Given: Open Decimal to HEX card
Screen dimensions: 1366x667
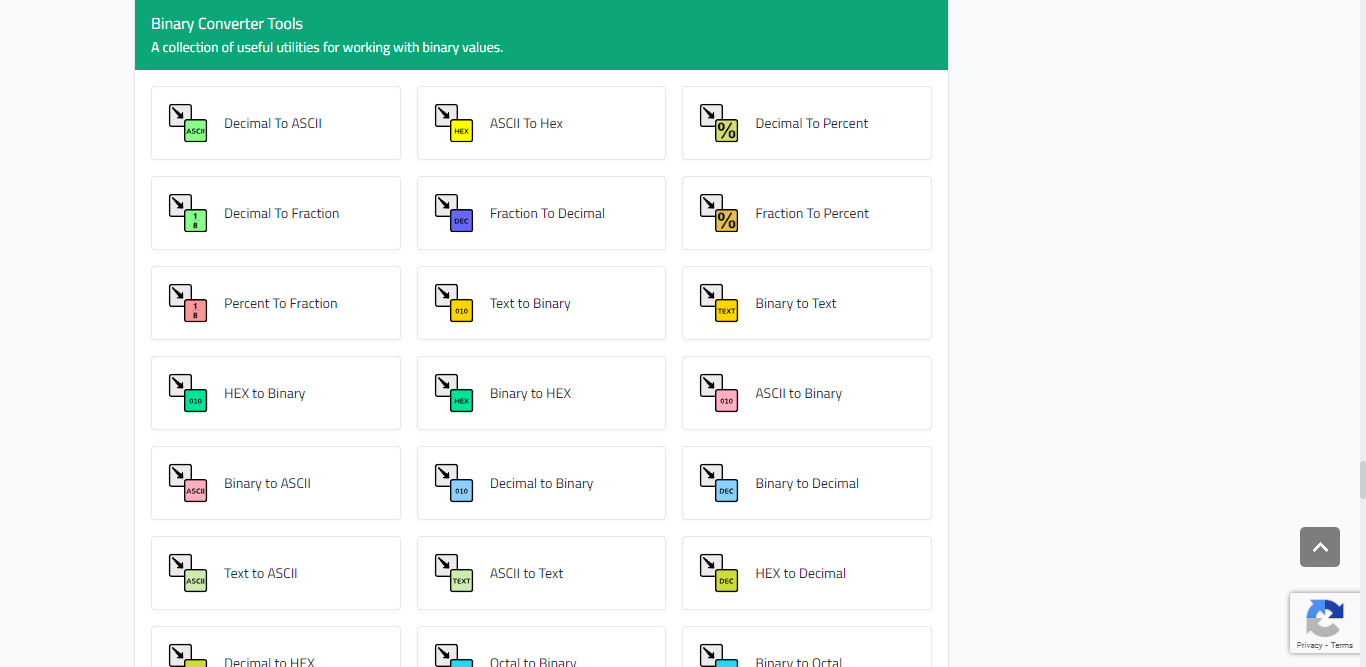Looking at the screenshot, I should tap(276, 647).
